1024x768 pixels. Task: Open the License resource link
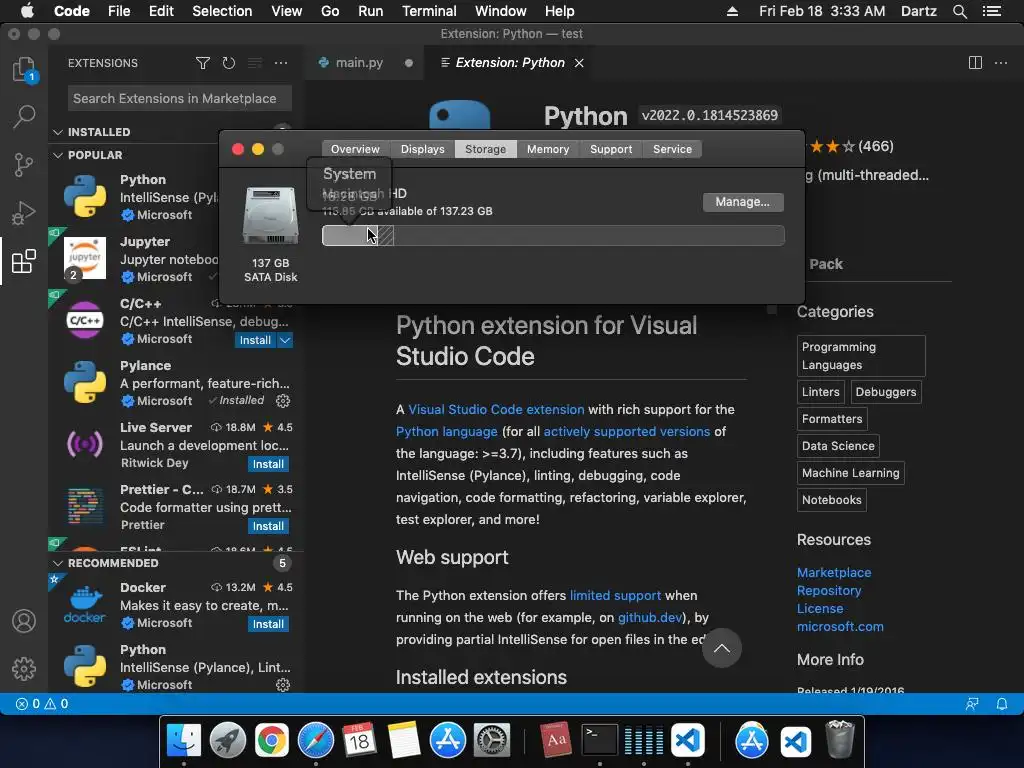point(820,609)
